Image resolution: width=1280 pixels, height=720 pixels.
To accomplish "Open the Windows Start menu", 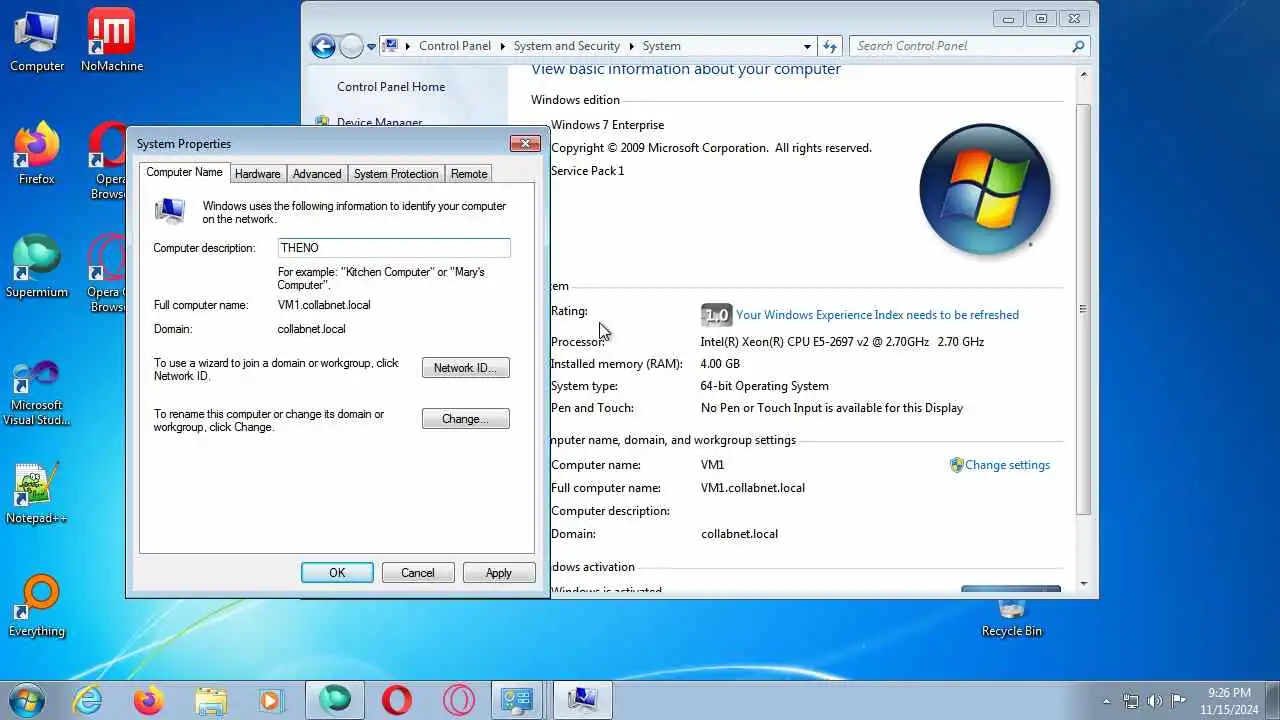I will tap(26, 700).
